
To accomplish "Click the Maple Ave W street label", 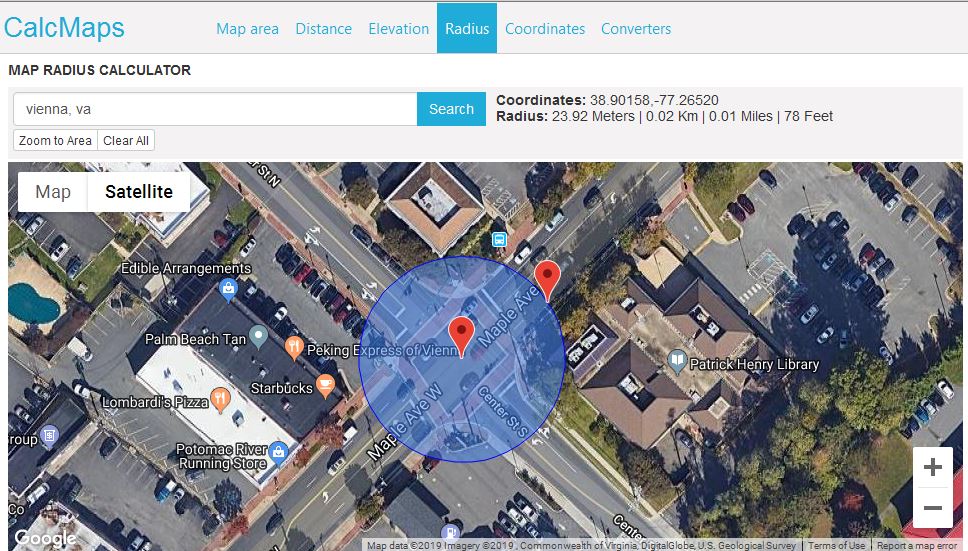I will coord(405,422).
